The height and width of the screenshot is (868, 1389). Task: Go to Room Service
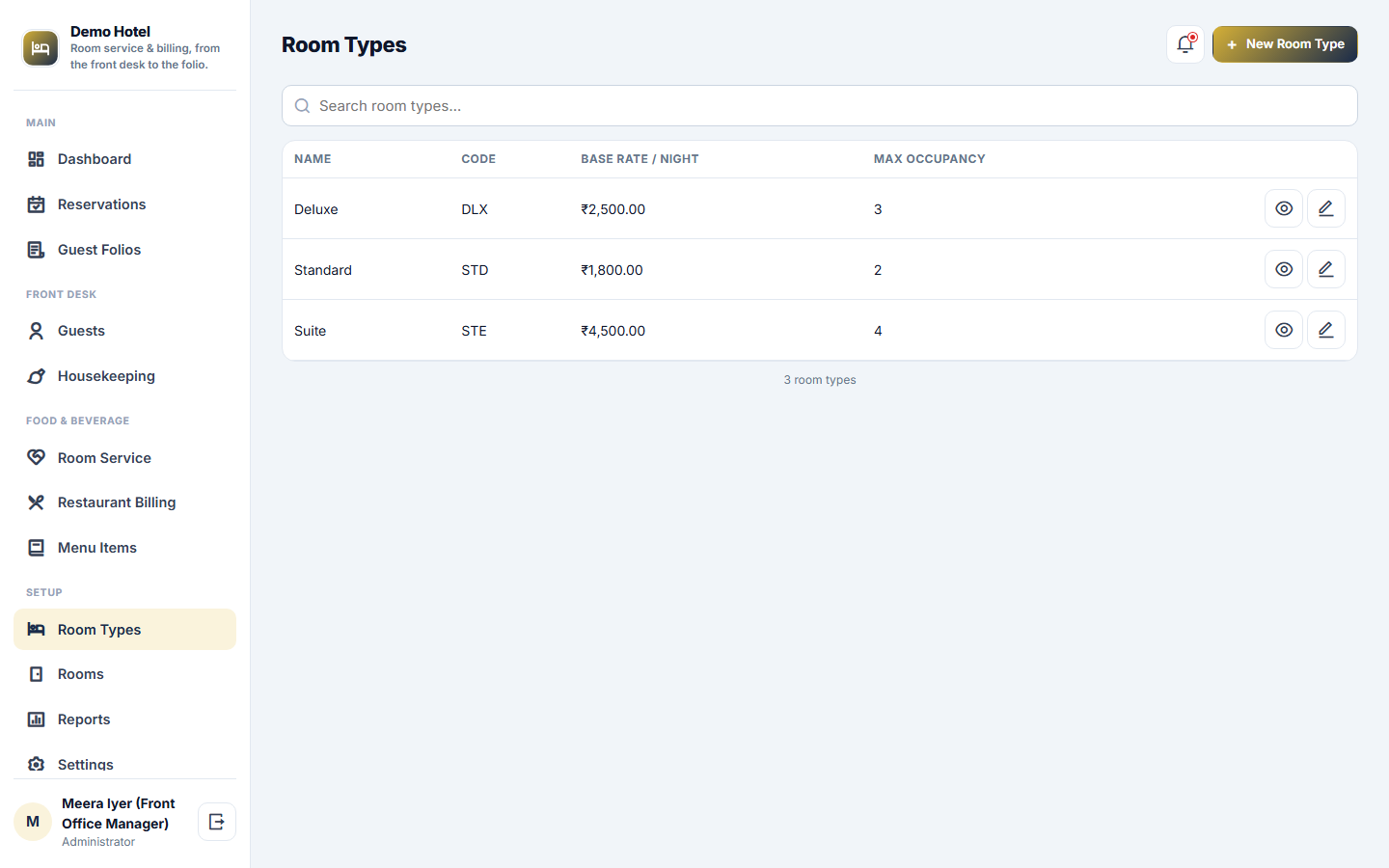click(x=124, y=458)
